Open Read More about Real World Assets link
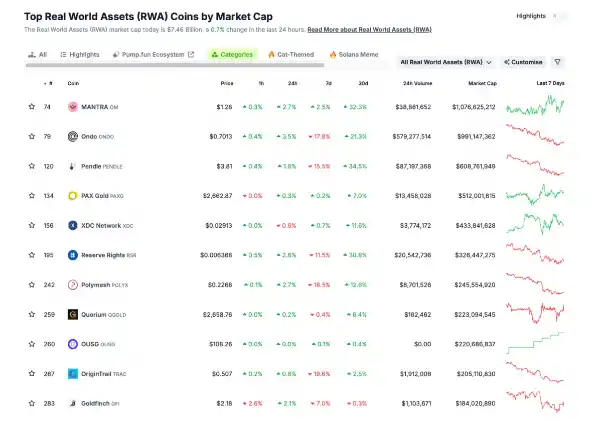 (x=369, y=30)
